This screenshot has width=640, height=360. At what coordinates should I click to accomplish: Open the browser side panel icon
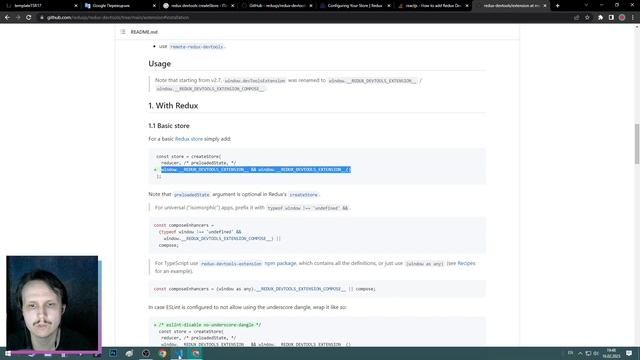(611, 18)
